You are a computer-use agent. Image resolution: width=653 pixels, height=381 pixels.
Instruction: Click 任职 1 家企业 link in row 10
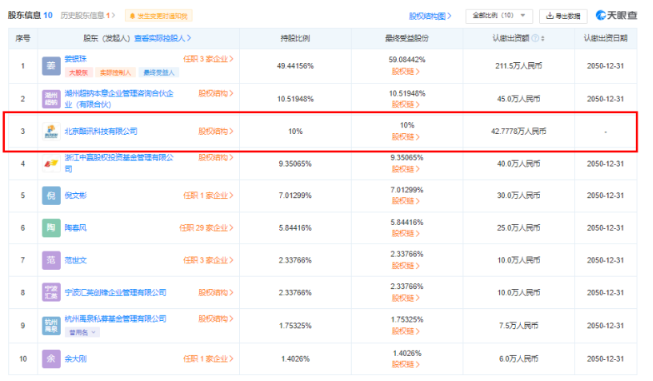point(208,359)
